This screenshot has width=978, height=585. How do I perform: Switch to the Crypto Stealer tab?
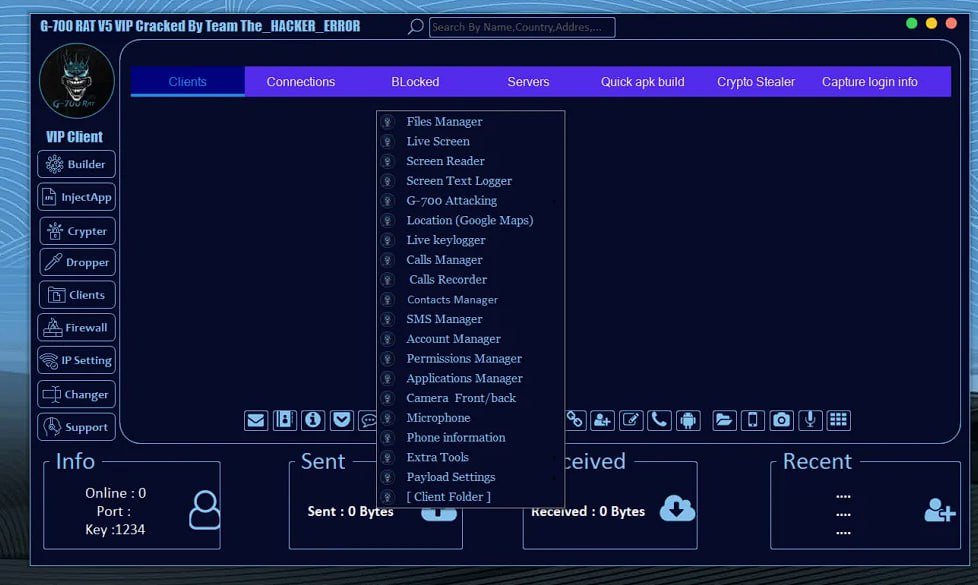[x=756, y=82]
